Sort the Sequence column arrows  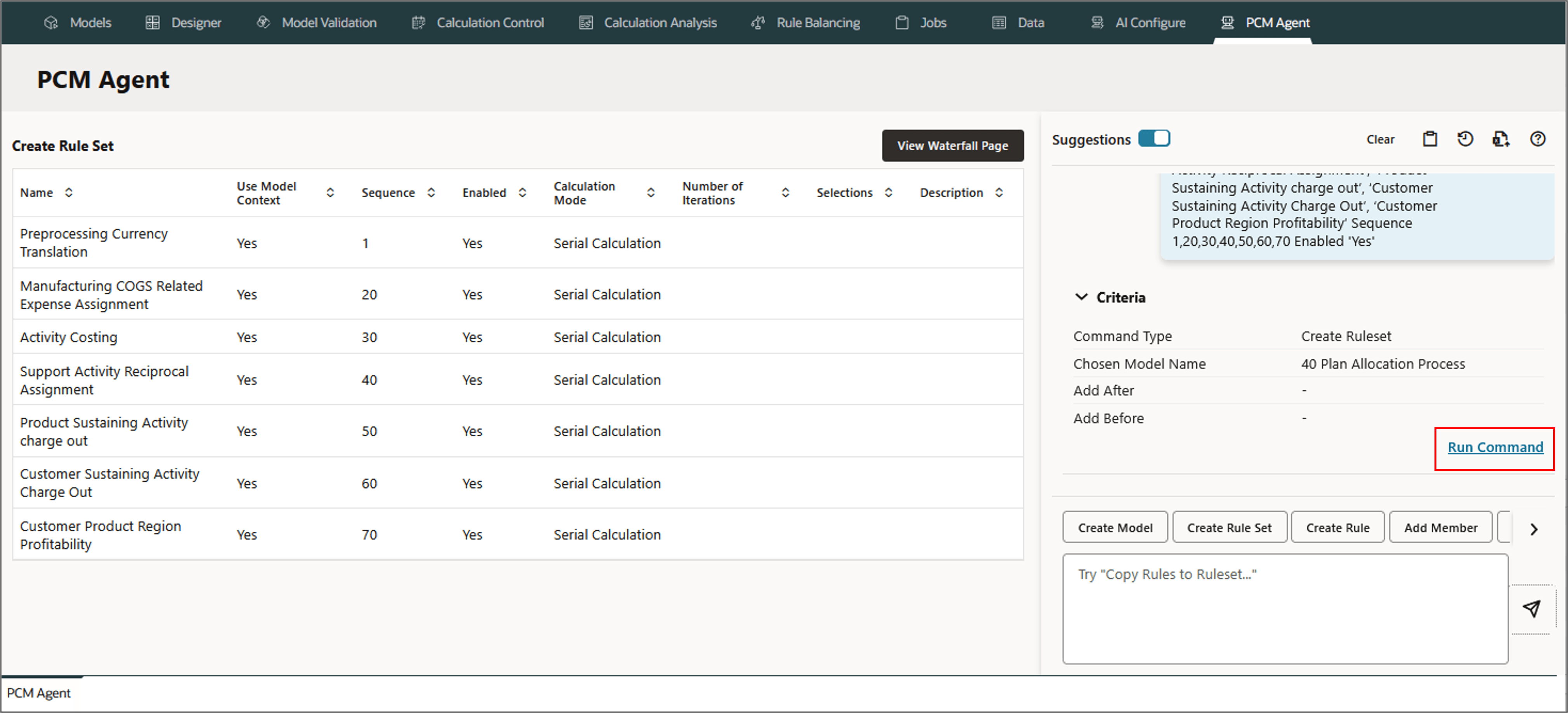click(431, 193)
